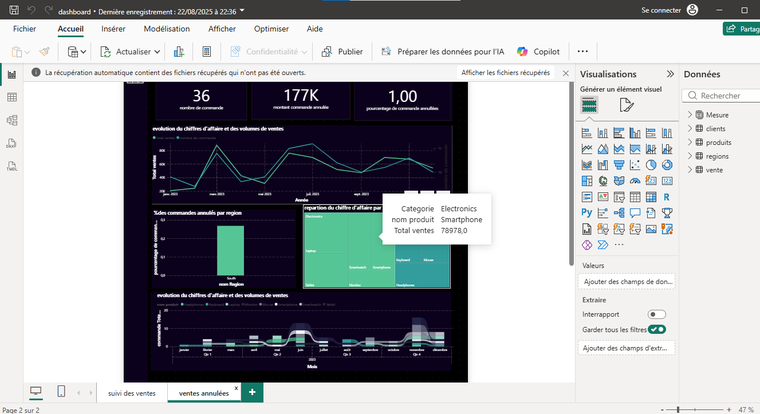Expand the vente table in Données
The height and width of the screenshot is (414, 760).
[x=689, y=168]
